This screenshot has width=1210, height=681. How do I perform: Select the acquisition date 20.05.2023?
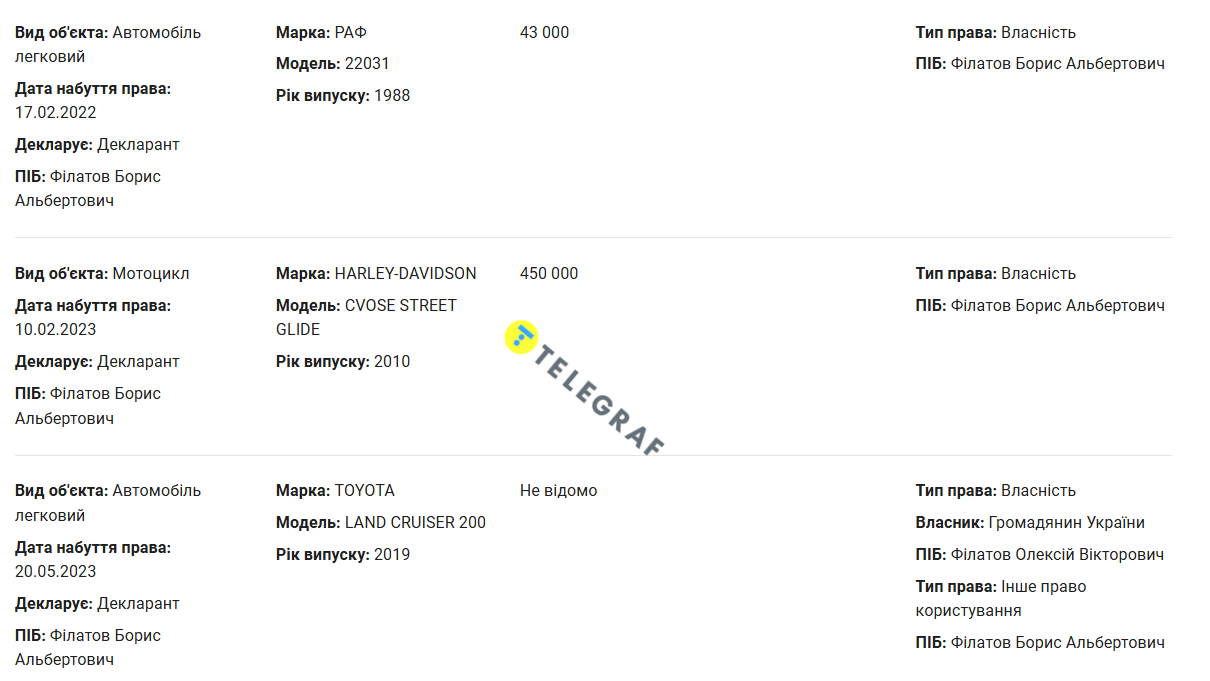point(56,572)
